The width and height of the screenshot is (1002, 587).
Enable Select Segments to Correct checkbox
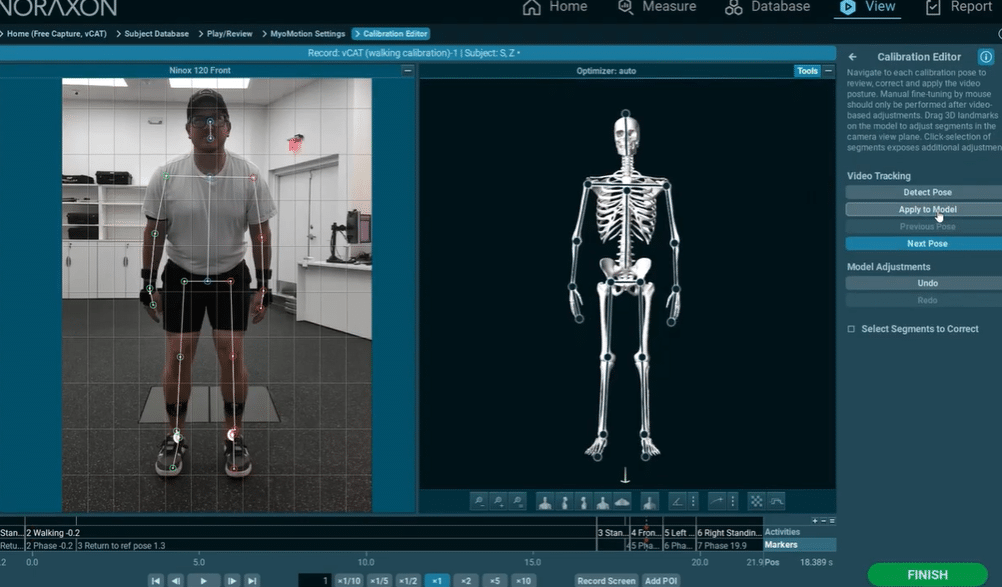(x=852, y=329)
